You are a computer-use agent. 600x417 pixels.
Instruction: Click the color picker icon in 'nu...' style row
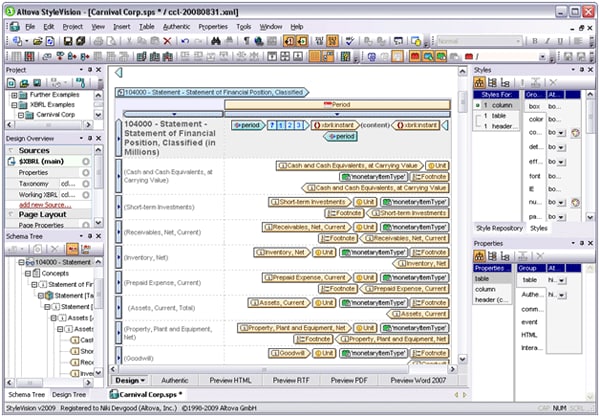coord(576,202)
